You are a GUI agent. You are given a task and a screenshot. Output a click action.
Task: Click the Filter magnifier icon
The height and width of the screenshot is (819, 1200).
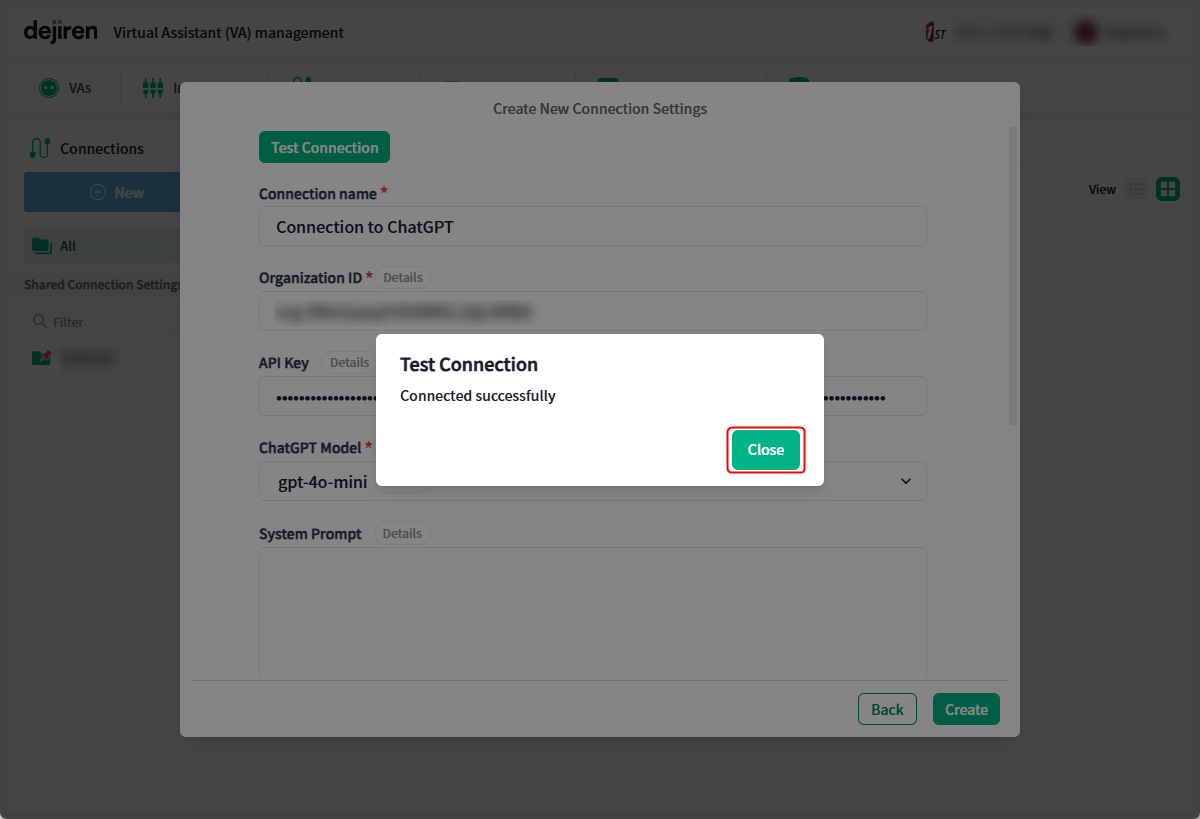pyautogui.click(x=40, y=322)
